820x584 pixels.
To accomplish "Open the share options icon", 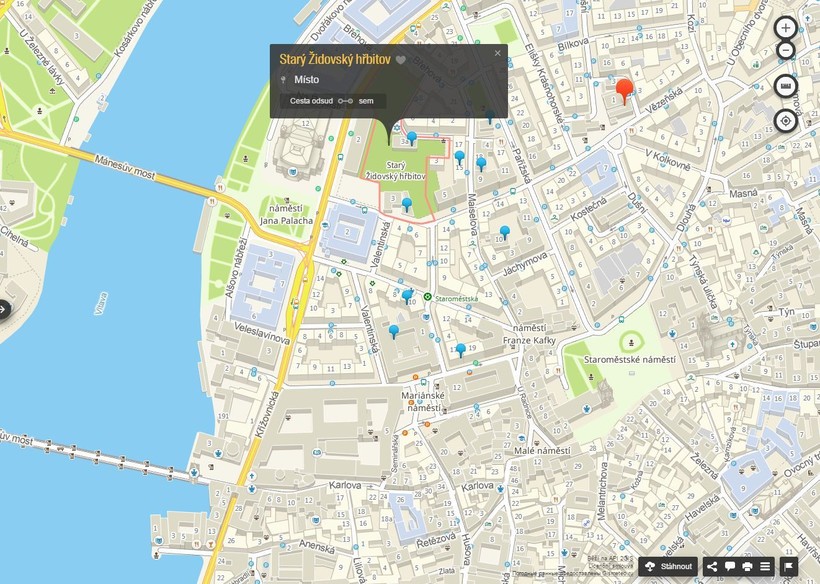I will click(712, 566).
